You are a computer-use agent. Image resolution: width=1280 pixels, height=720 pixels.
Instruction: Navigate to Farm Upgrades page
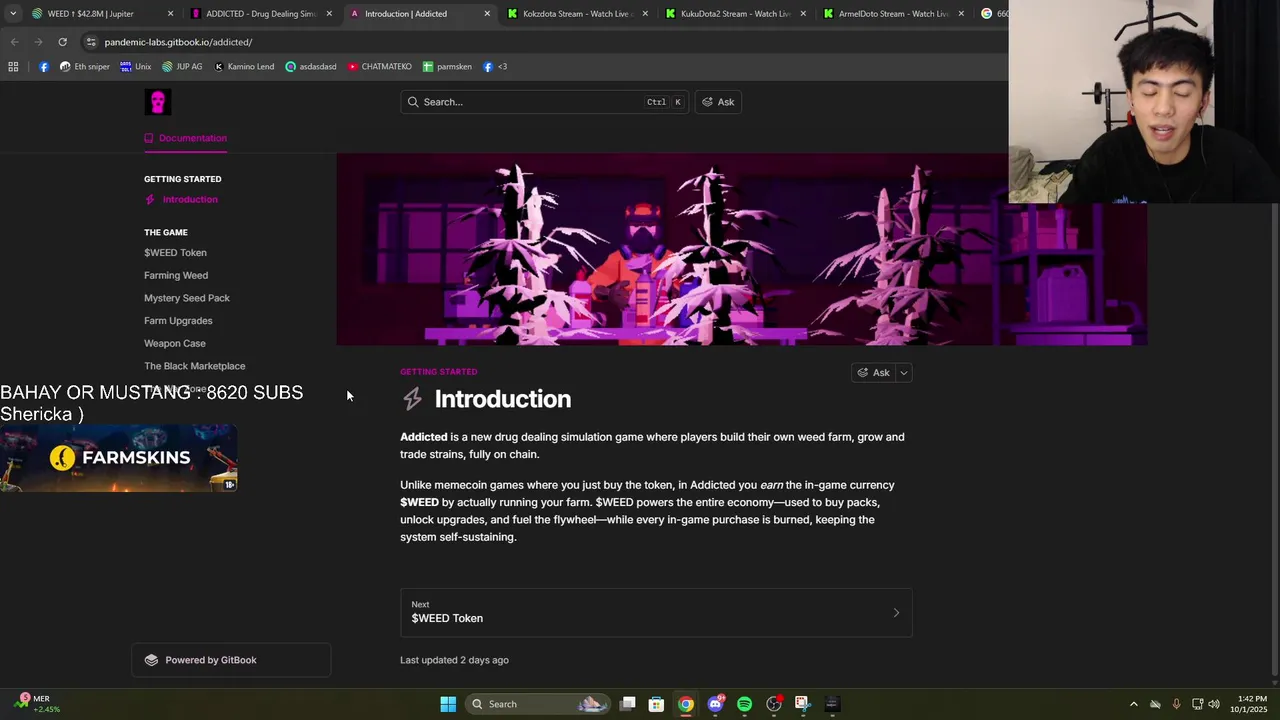pyautogui.click(x=178, y=321)
